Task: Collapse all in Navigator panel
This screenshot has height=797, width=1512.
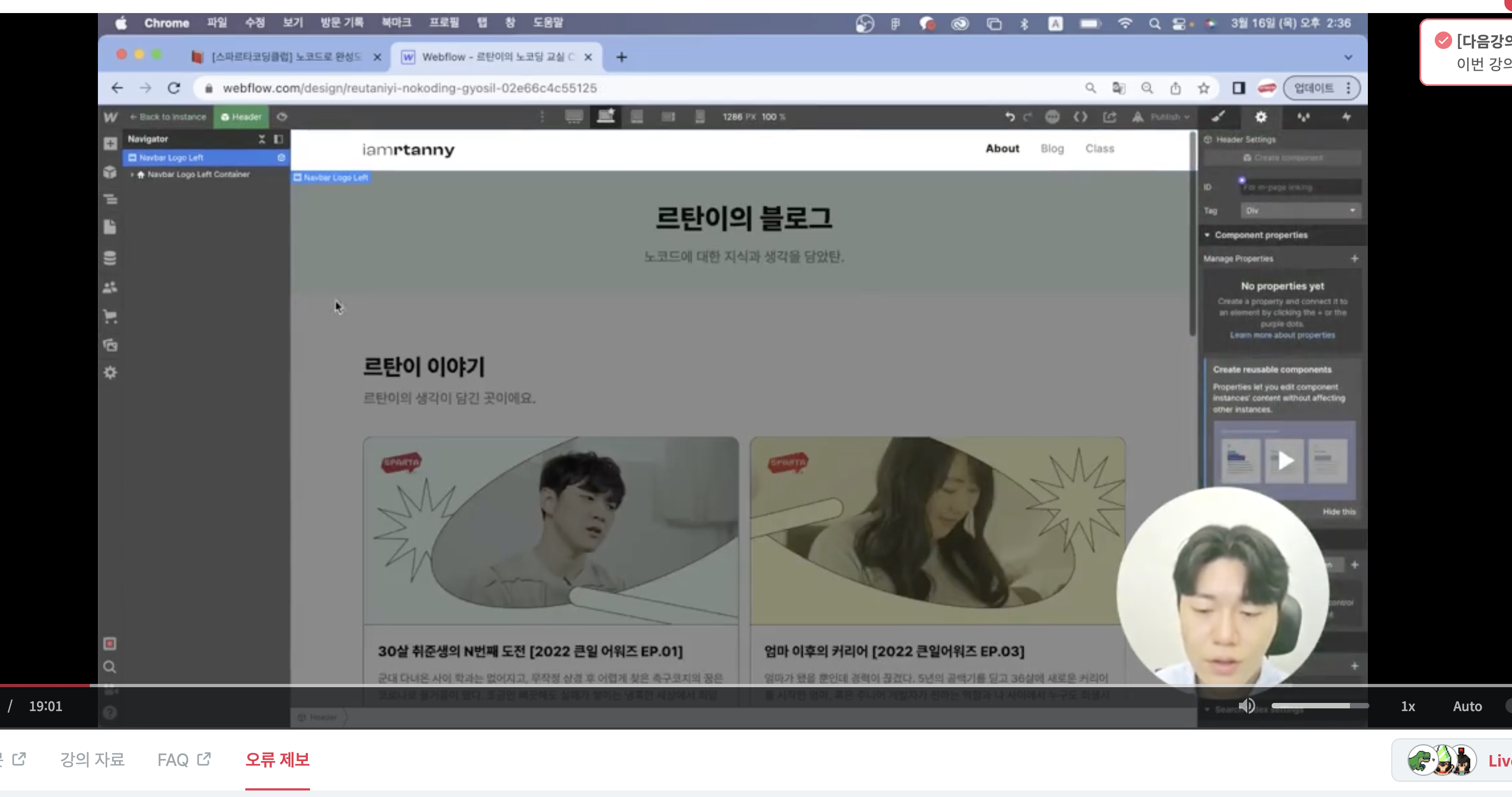Action: 262,139
